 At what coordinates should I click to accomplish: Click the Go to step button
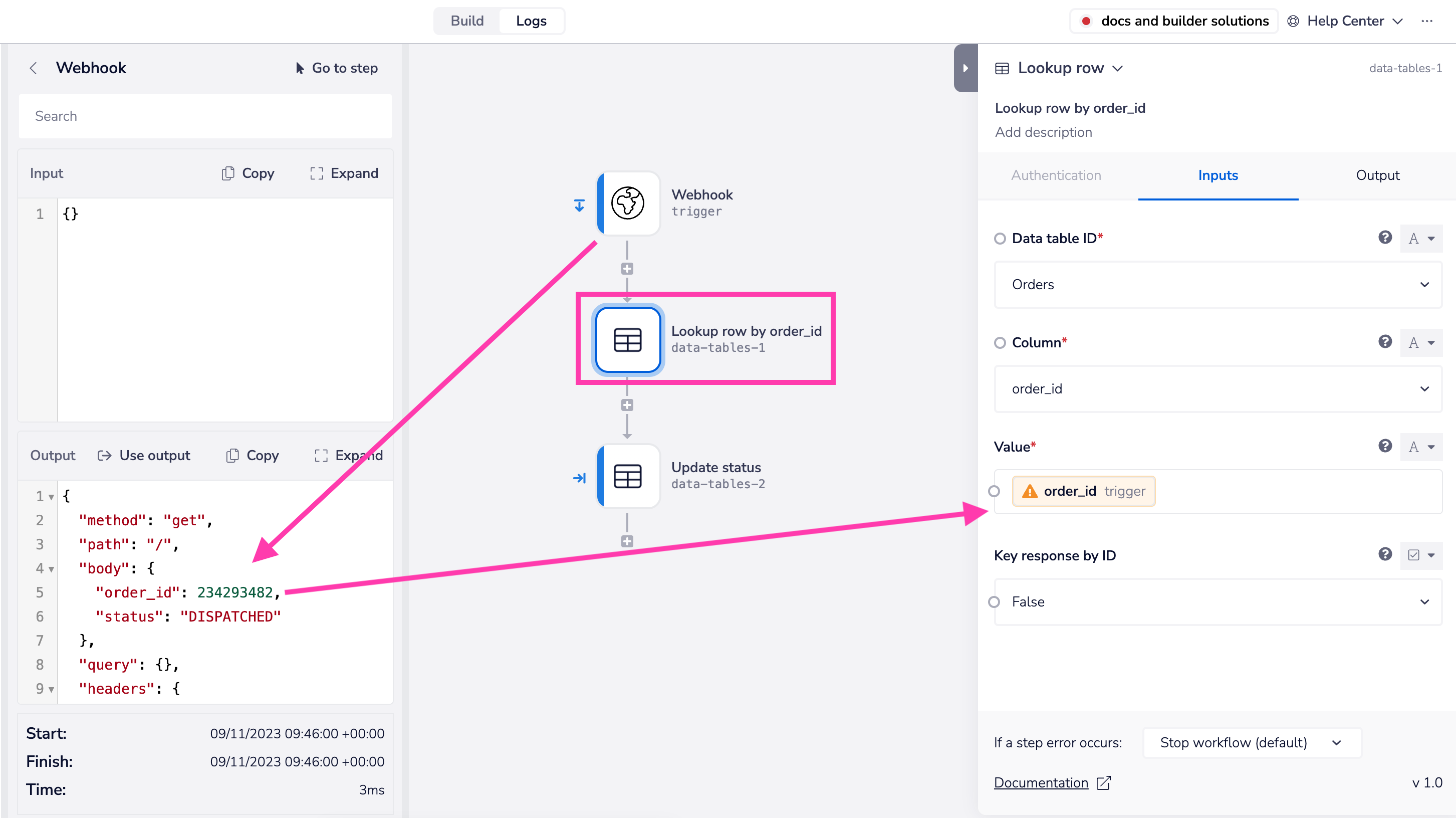(x=337, y=68)
